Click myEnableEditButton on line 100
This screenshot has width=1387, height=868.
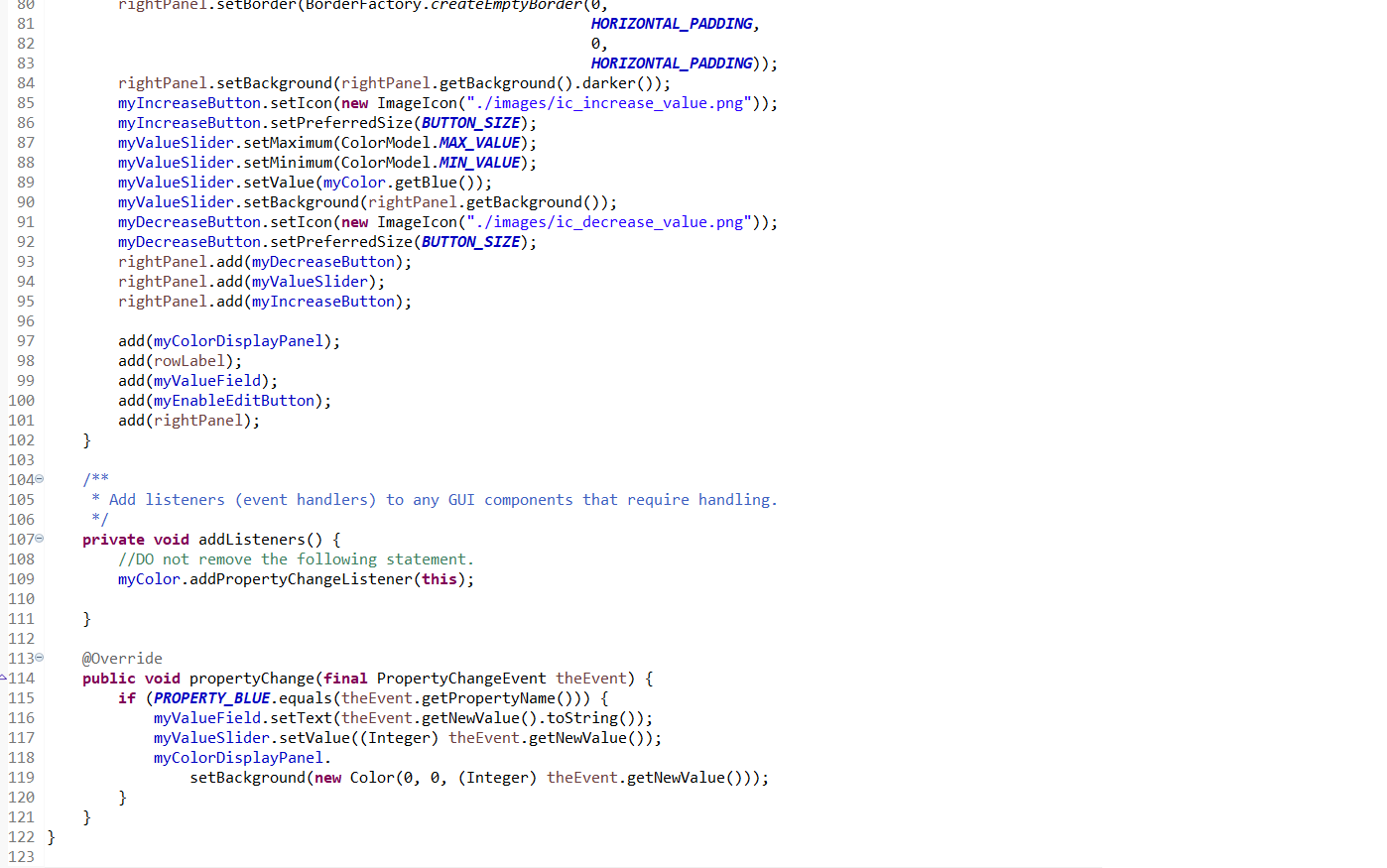click(x=234, y=401)
